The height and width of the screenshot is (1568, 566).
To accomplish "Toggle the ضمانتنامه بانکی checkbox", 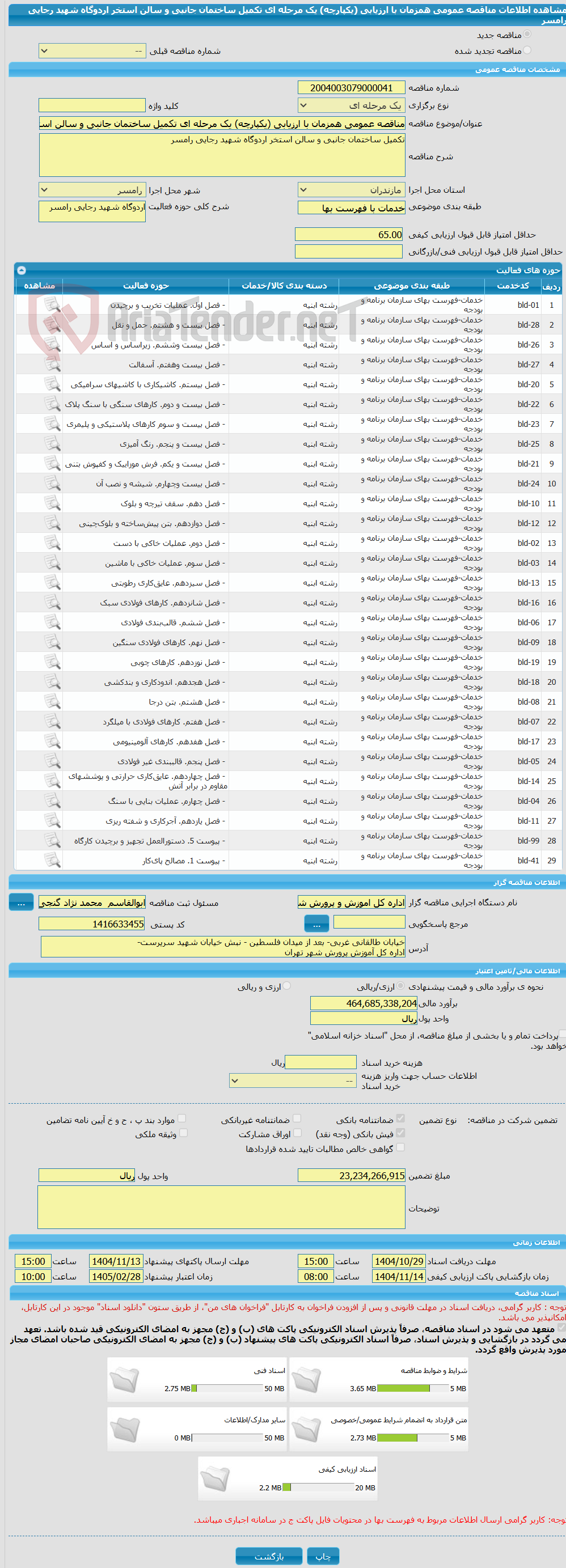I will [x=400, y=1119].
